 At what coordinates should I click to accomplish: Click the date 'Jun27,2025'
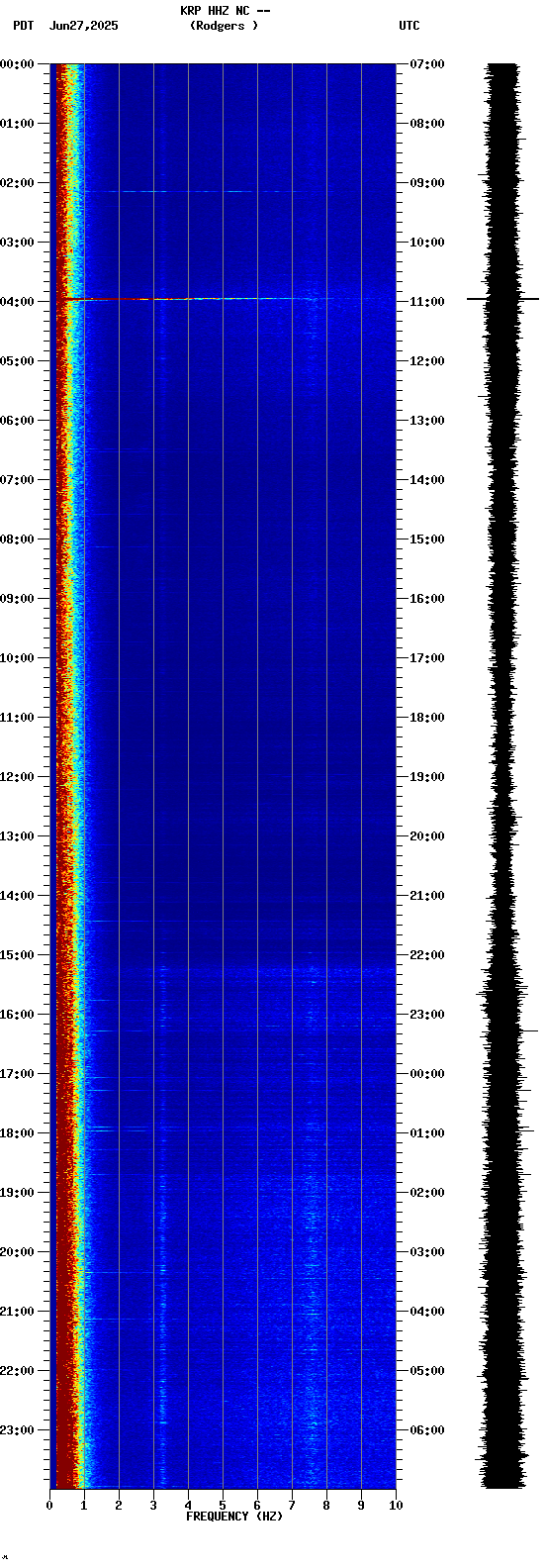click(84, 26)
